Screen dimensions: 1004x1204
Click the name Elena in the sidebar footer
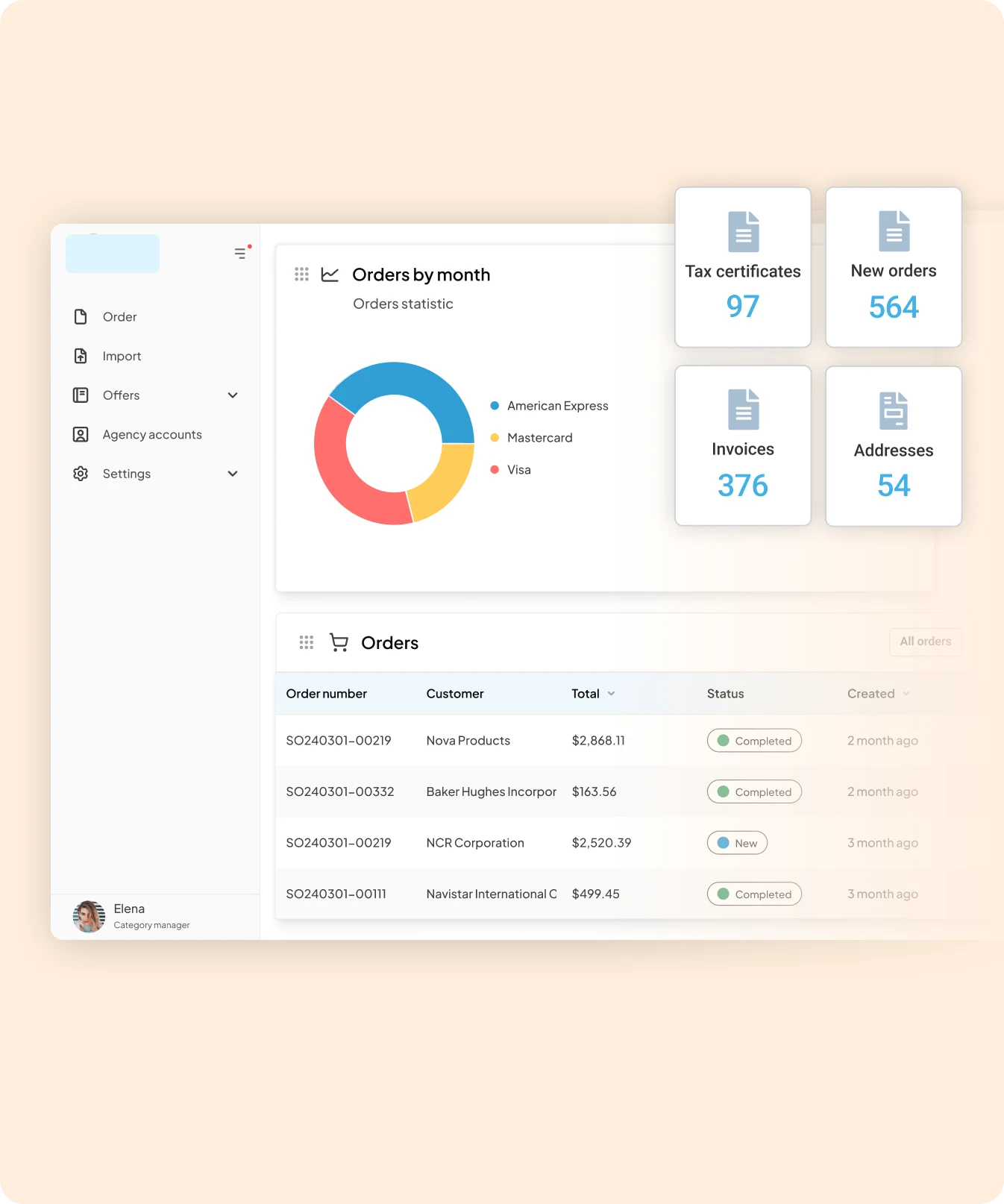point(129,909)
